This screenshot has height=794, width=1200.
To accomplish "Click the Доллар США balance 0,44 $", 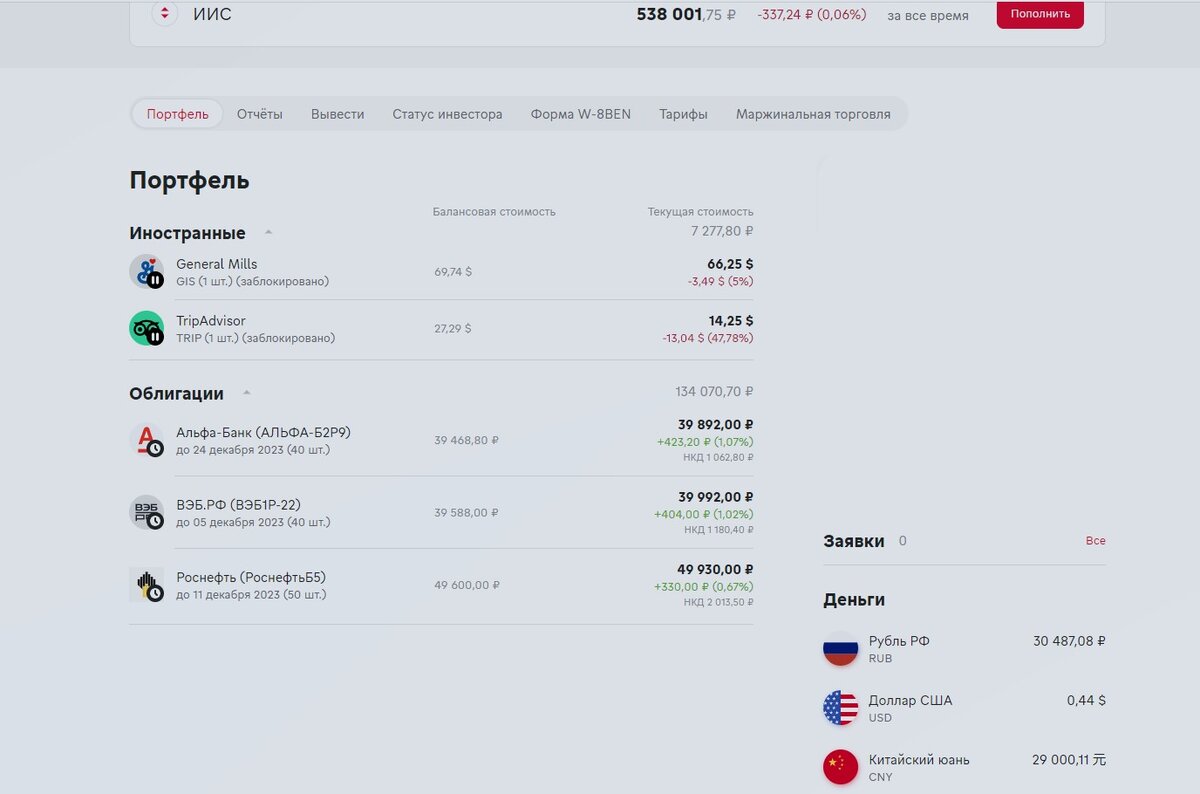I will click(1086, 700).
